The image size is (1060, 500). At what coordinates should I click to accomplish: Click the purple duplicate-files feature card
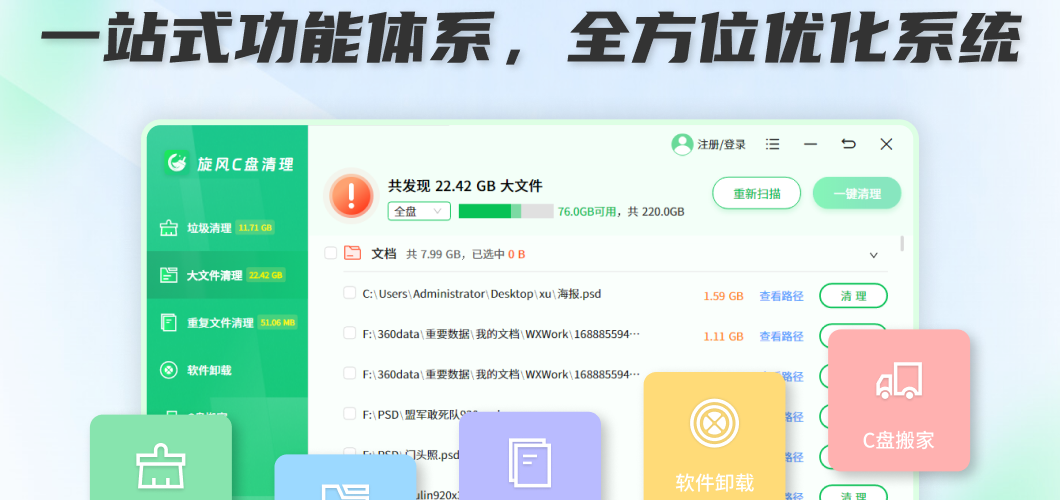point(530,456)
